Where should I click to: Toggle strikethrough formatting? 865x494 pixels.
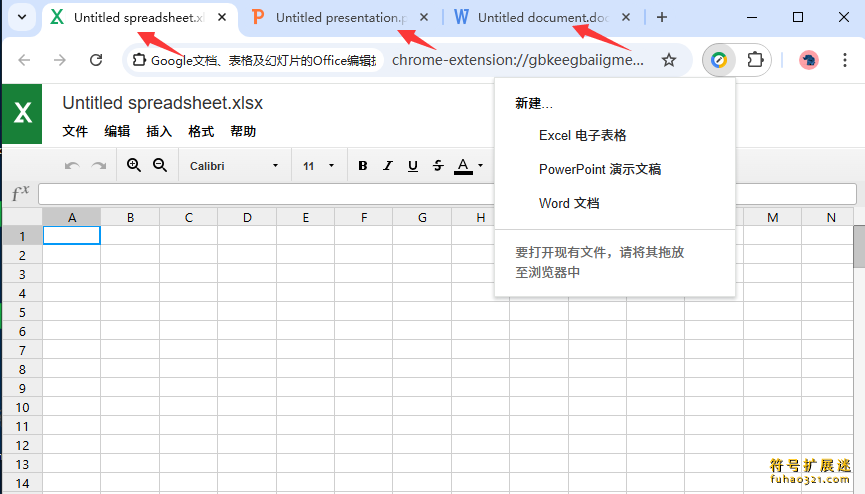coord(438,166)
